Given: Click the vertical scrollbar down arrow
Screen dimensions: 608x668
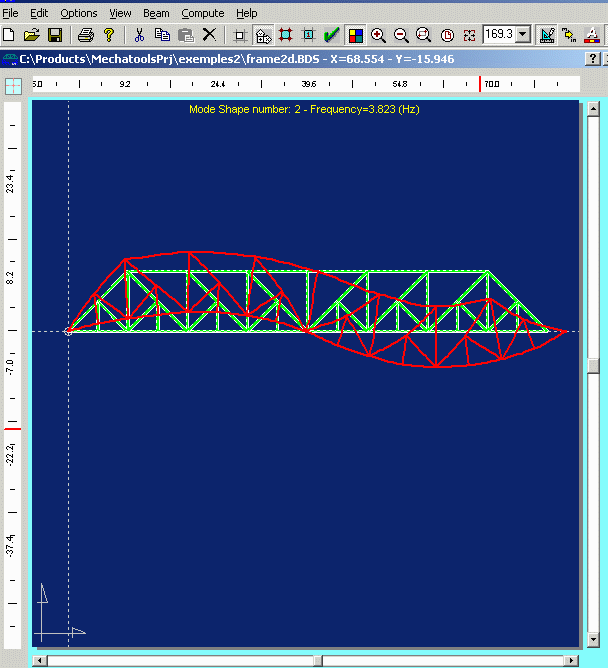Looking at the screenshot, I should coord(593,639).
